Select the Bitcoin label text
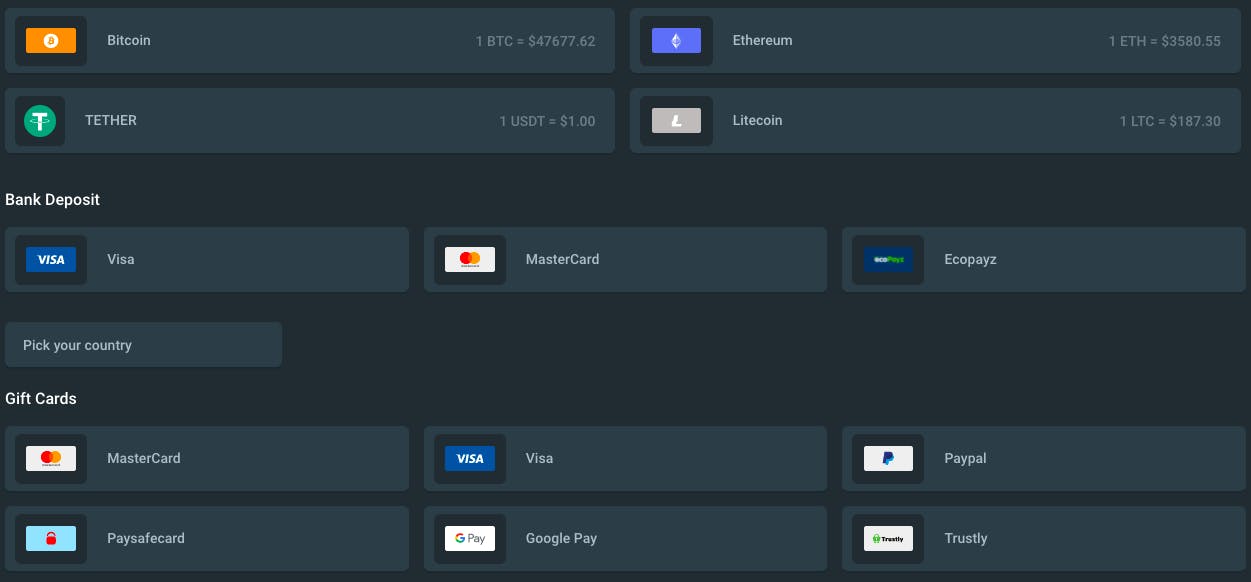This screenshot has height=582, width=1251. (x=129, y=41)
